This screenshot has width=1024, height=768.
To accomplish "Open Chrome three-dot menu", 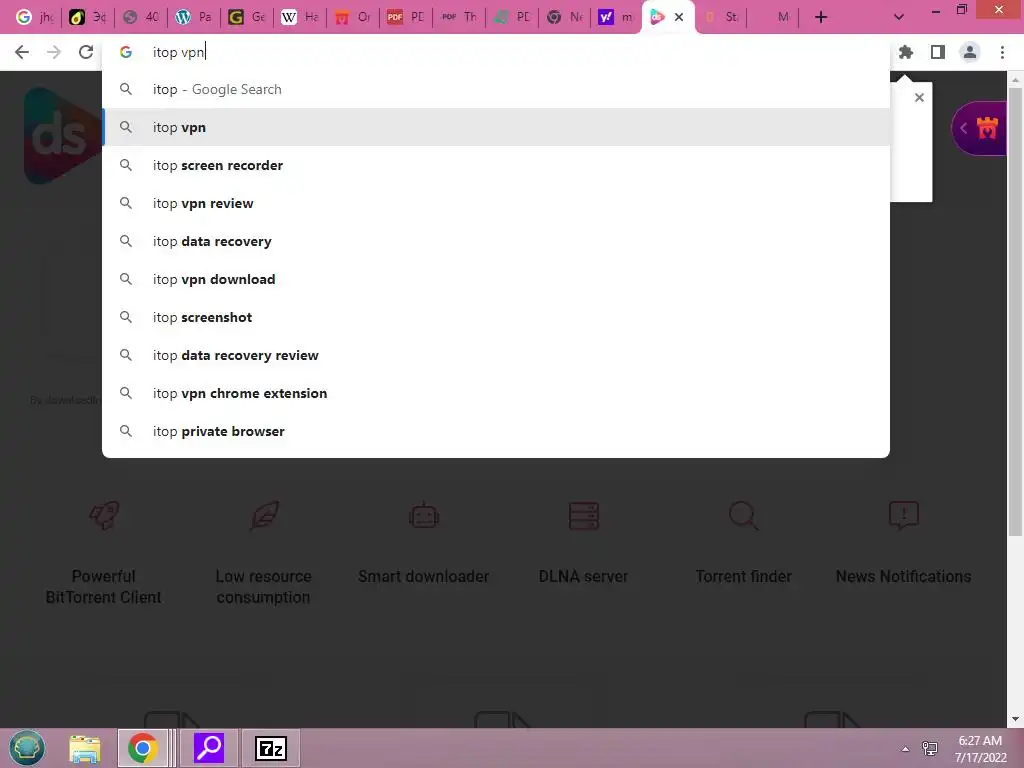I will pyautogui.click(x=1002, y=52).
